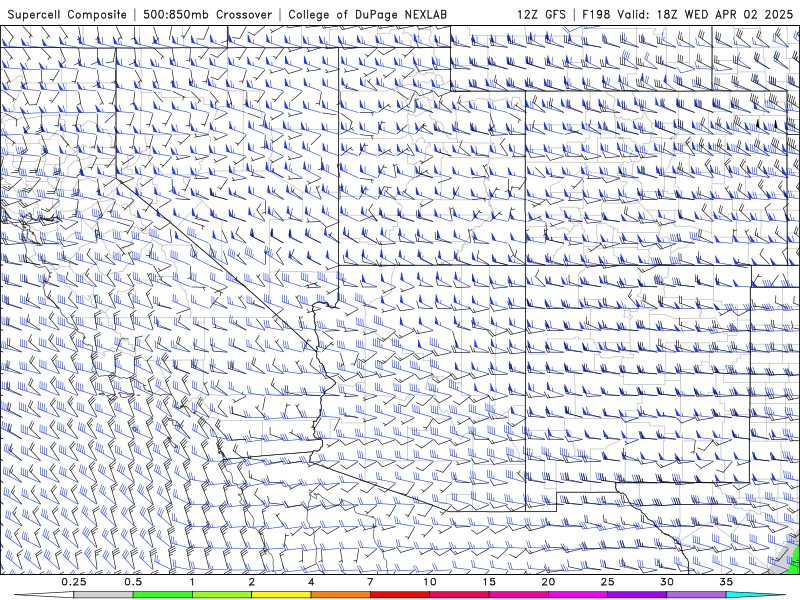Pick the orange swatch between 4 and 7
This screenshot has height=600, width=800.
(340, 595)
